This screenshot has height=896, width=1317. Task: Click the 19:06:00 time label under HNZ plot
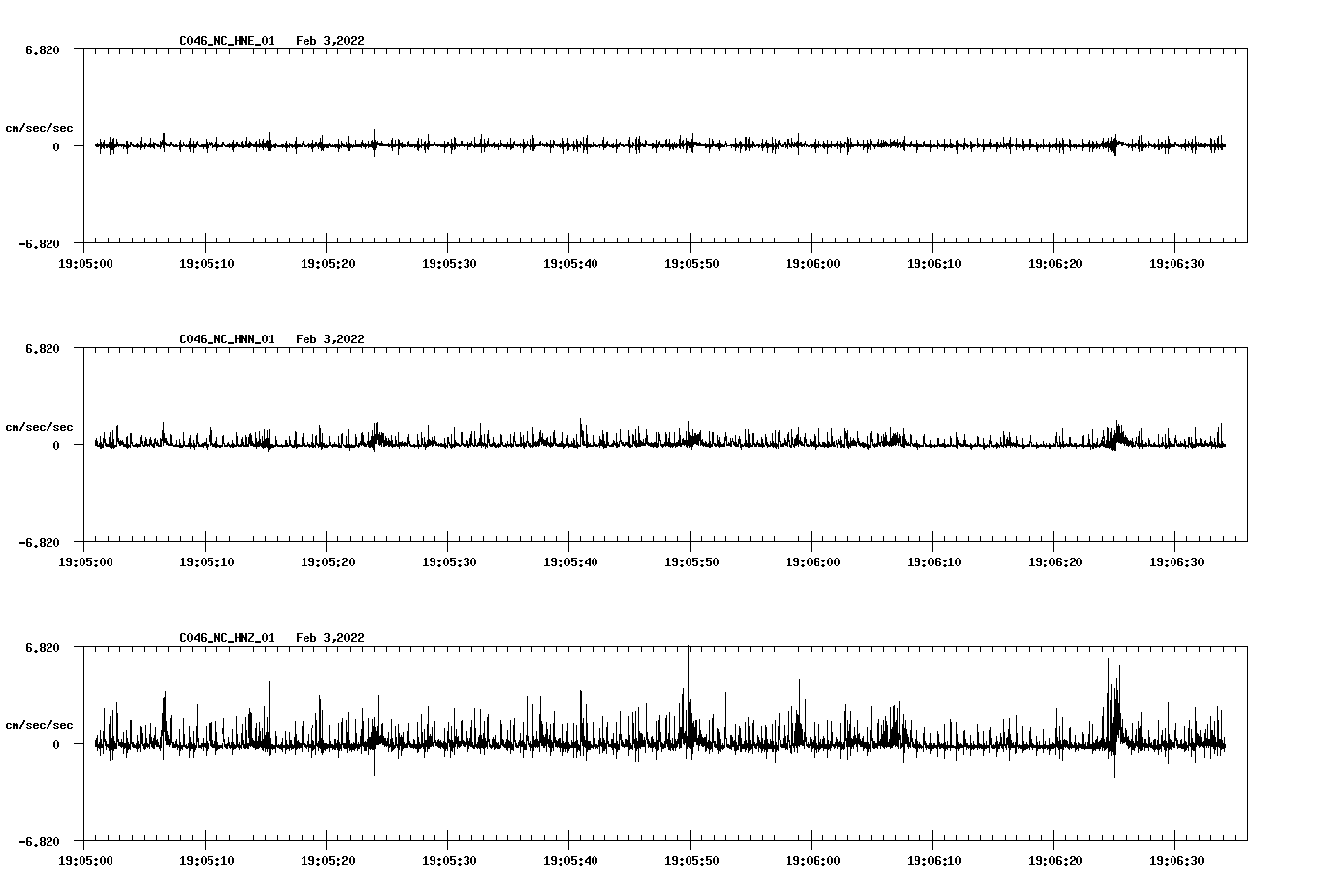pos(813,860)
